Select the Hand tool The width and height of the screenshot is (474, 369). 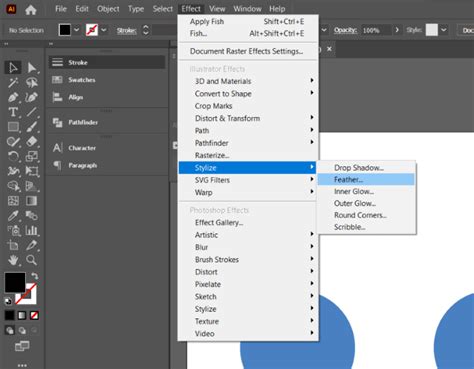coord(13,260)
